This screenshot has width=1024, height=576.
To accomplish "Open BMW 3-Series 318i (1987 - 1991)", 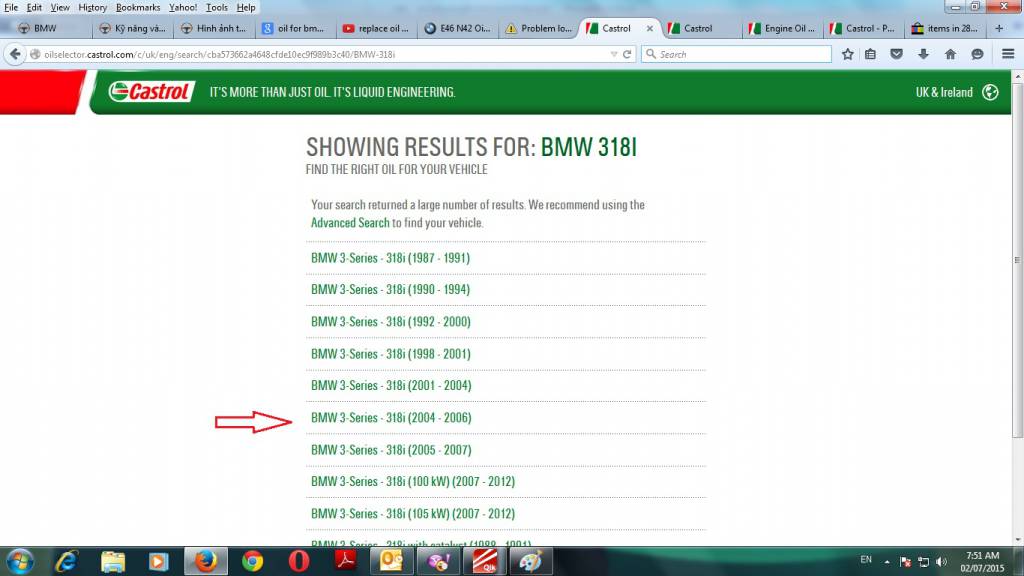I will point(391,258).
